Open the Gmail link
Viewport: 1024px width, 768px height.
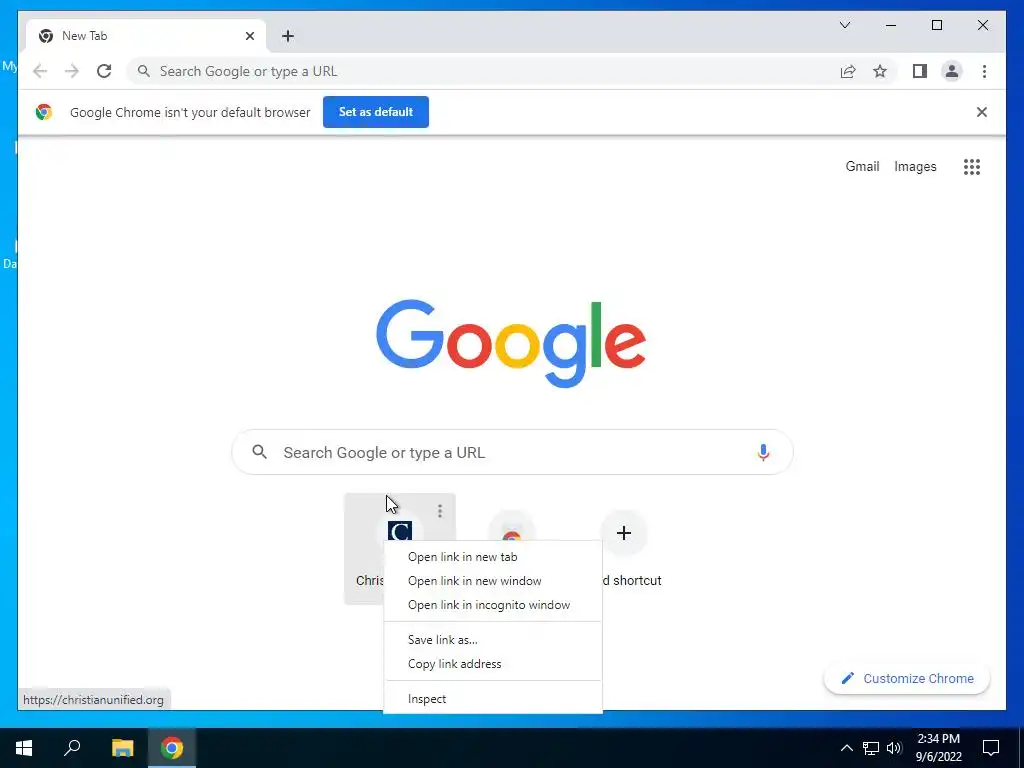(x=862, y=167)
